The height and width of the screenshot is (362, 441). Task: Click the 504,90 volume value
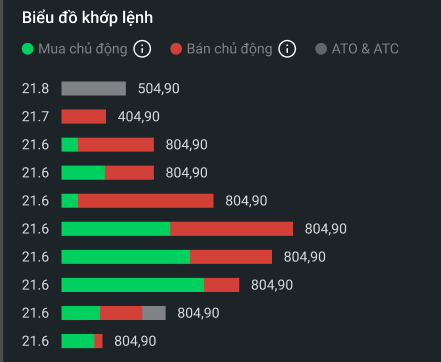point(159,88)
